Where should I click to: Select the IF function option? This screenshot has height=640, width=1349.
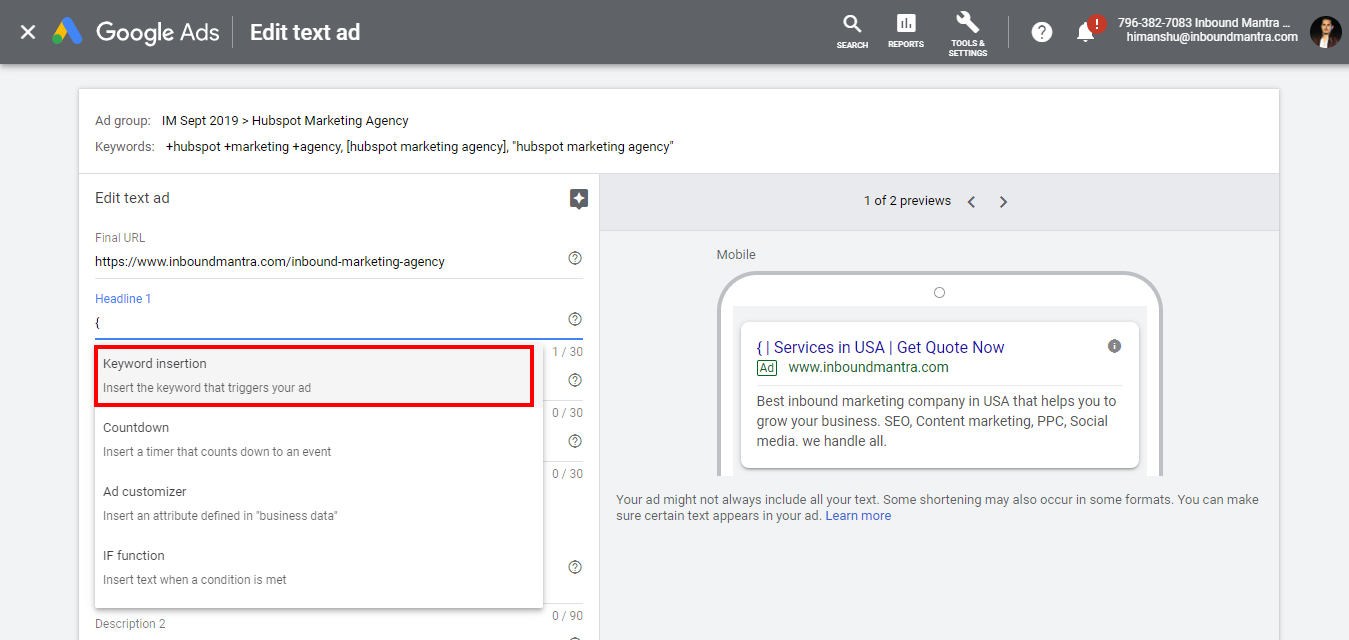319,567
